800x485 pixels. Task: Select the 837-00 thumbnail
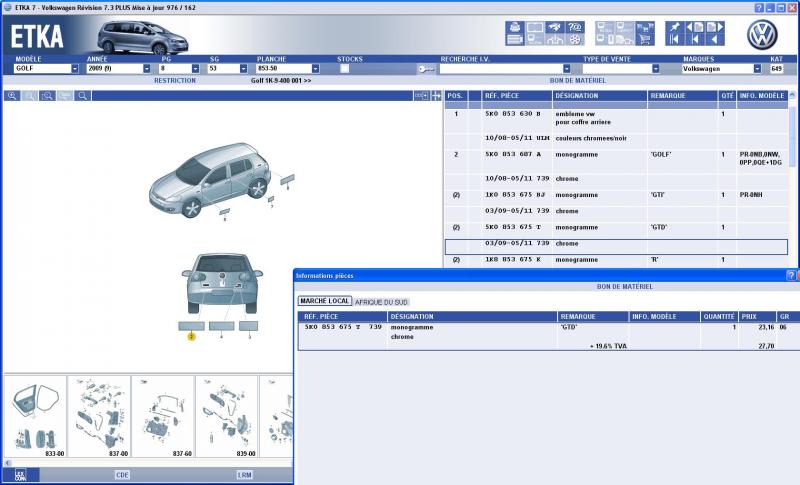(99, 417)
